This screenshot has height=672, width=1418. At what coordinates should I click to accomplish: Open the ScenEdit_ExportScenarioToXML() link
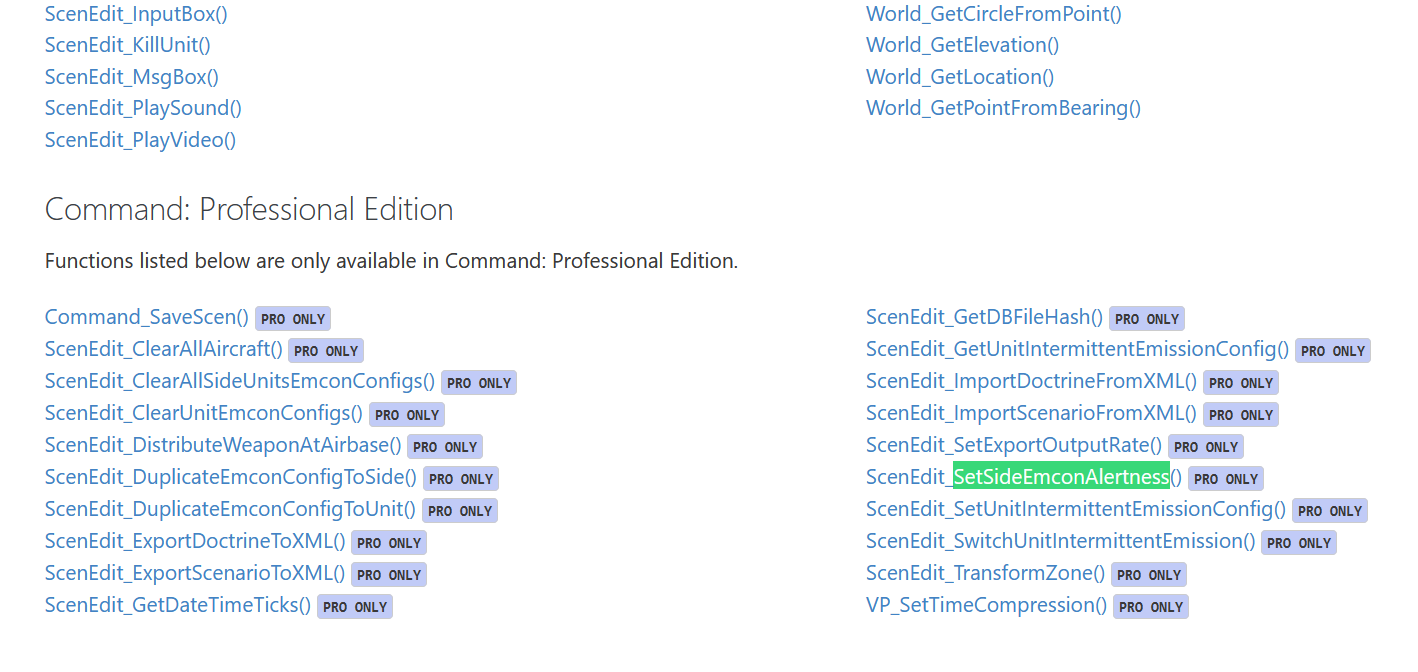[195, 573]
